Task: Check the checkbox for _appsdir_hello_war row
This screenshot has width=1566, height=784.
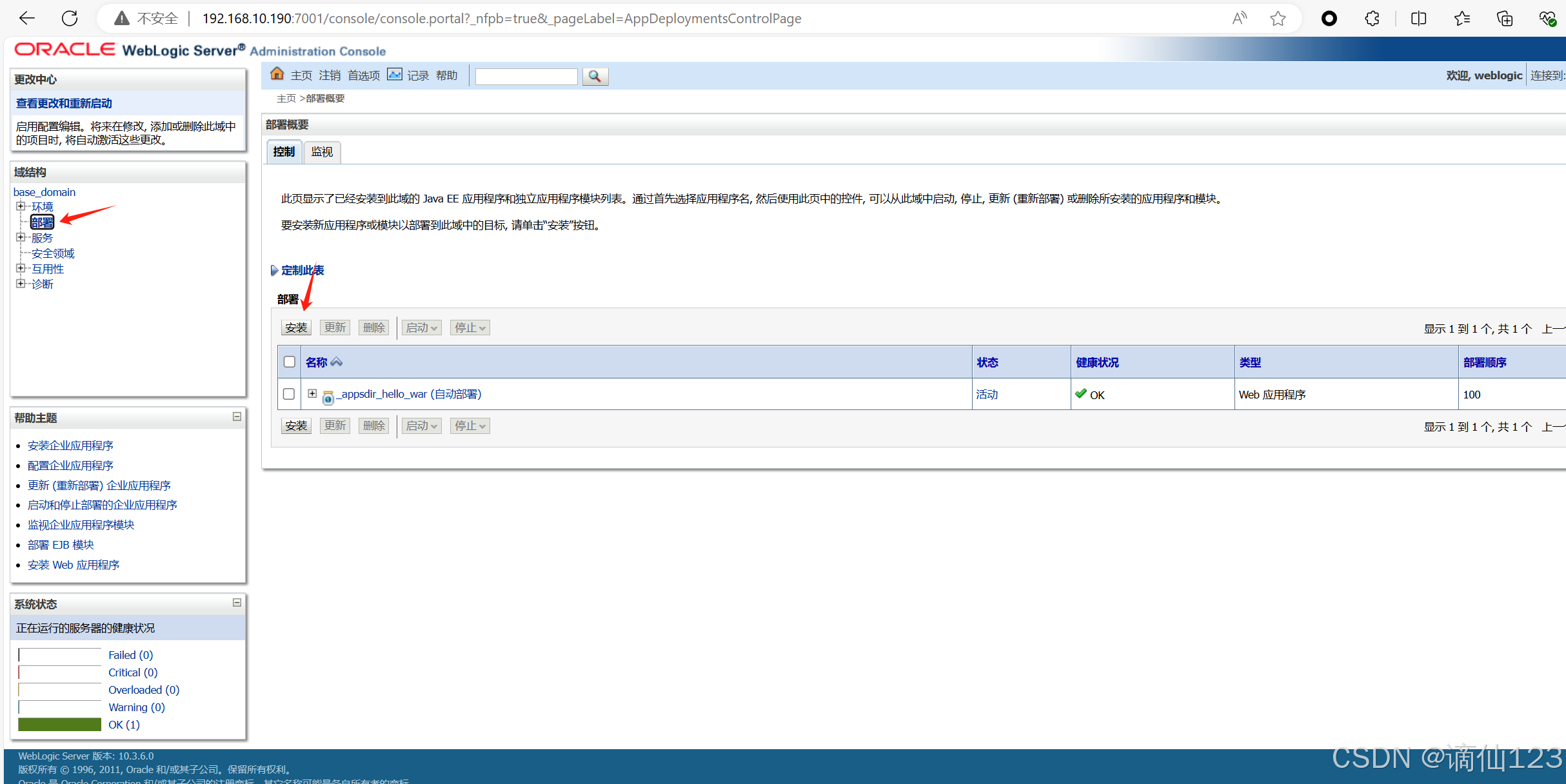Action: pyautogui.click(x=288, y=394)
